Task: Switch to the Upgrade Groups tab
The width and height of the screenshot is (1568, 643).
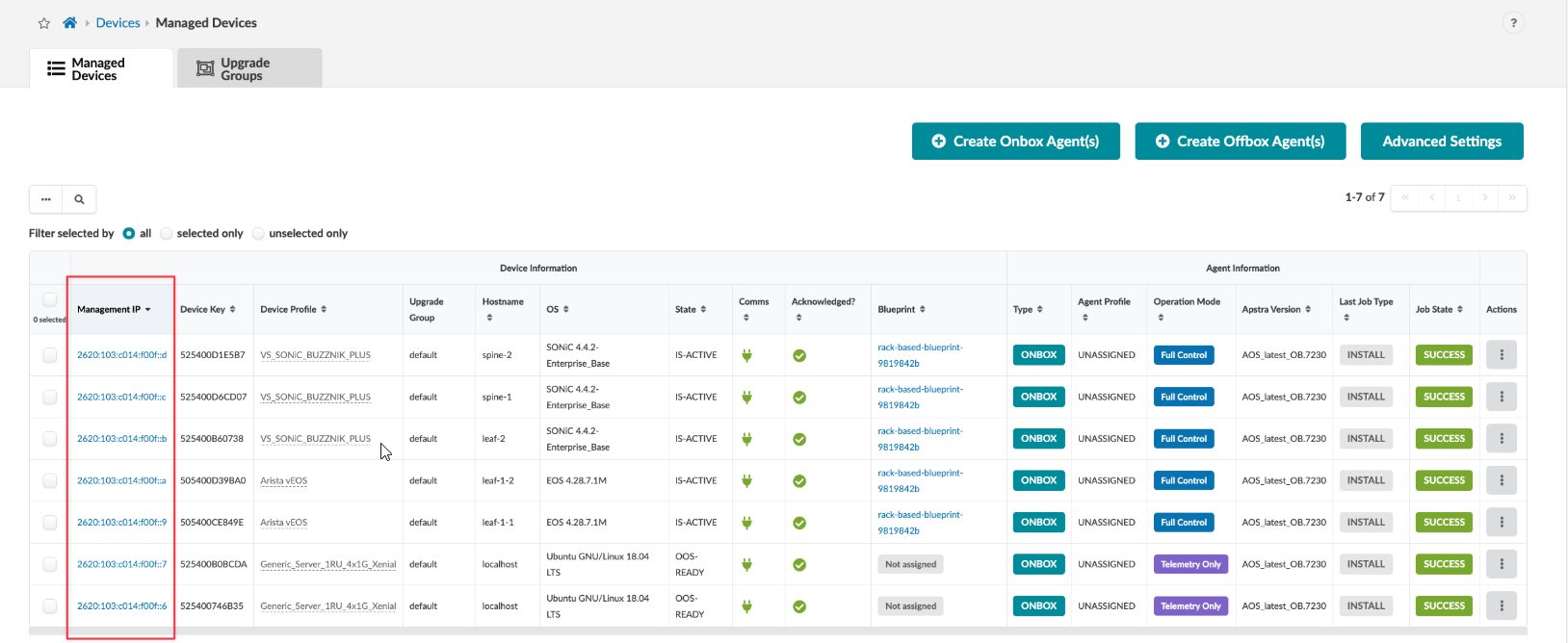Action: pos(248,68)
